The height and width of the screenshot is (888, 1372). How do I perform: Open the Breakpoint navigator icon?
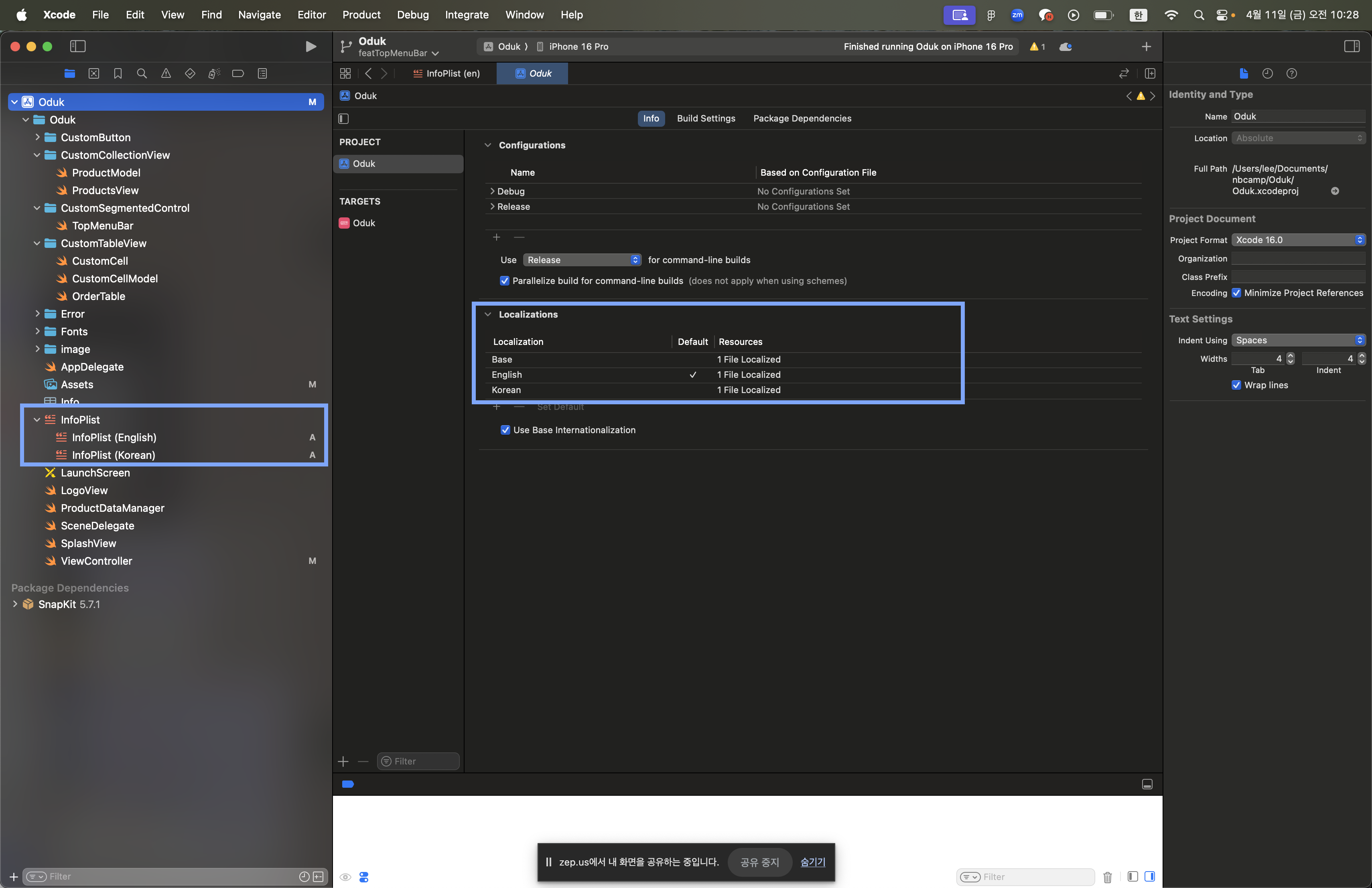237,74
